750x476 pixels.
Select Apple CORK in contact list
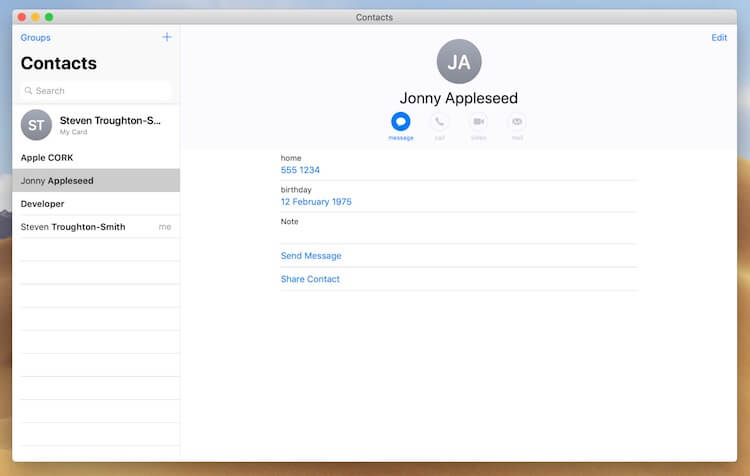[x=96, y=157]
